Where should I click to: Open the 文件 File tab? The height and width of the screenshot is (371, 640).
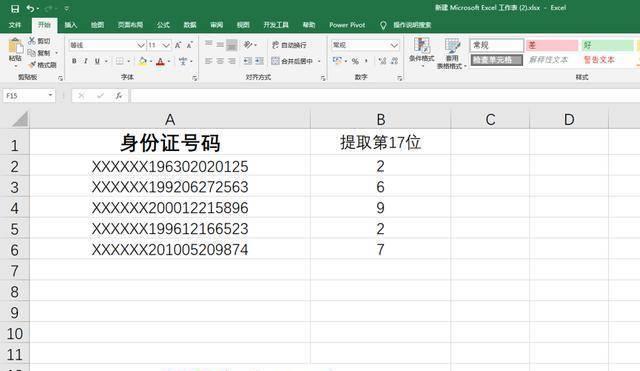[x=15, y=25]
